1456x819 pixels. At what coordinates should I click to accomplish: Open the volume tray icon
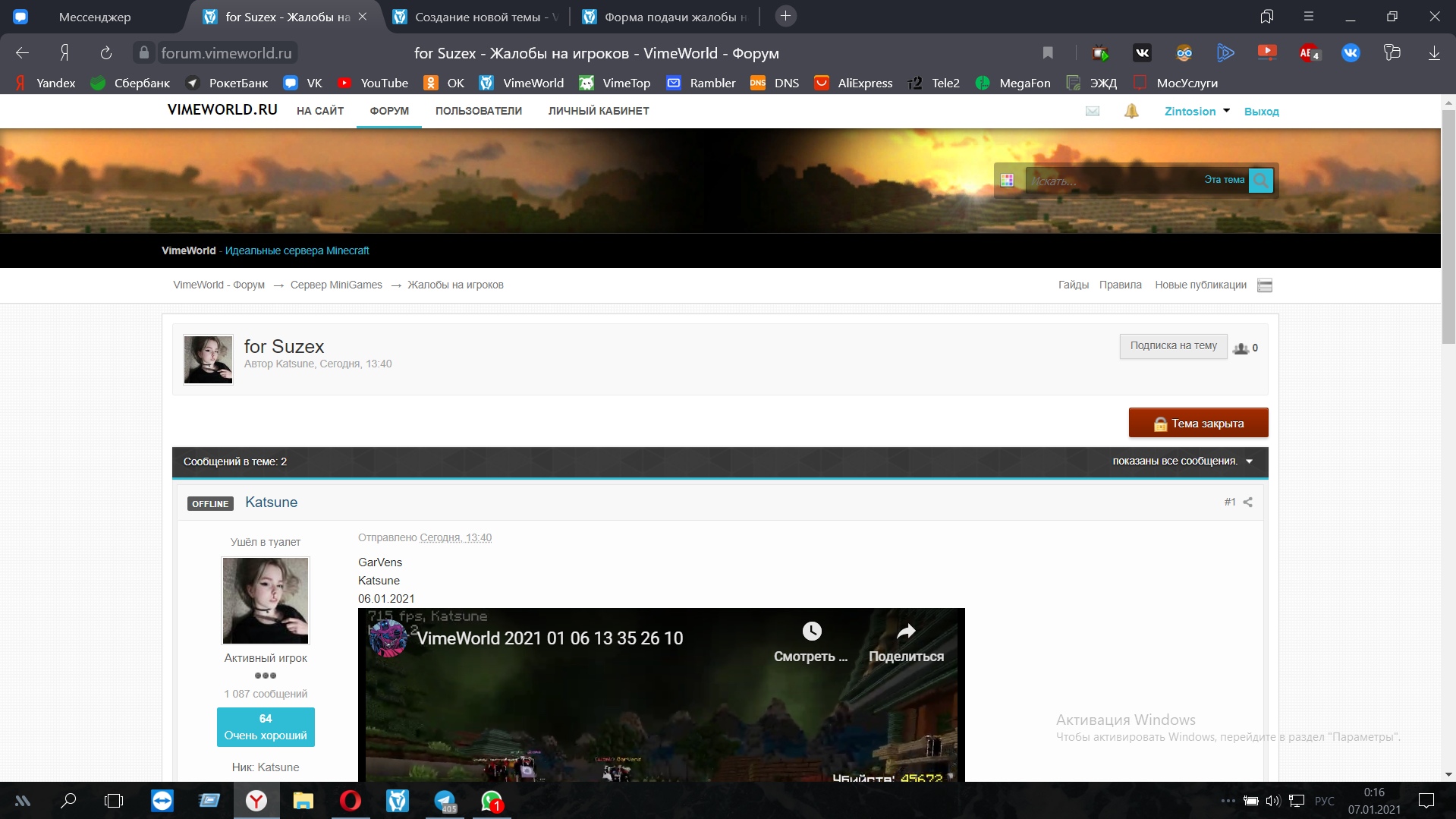[x=1272, y=801]
